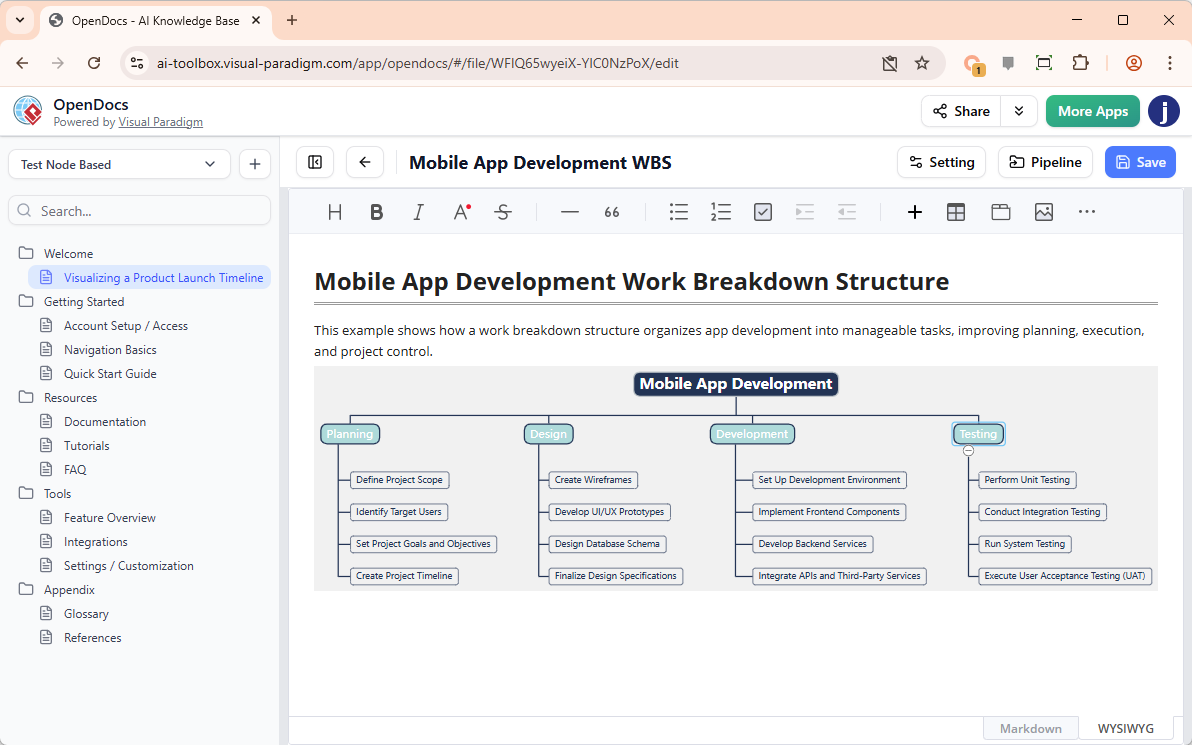Insert a task list checkbox item
Image resolution: width=1192 pixels, height=745 pixels.
tap(763, 212)
